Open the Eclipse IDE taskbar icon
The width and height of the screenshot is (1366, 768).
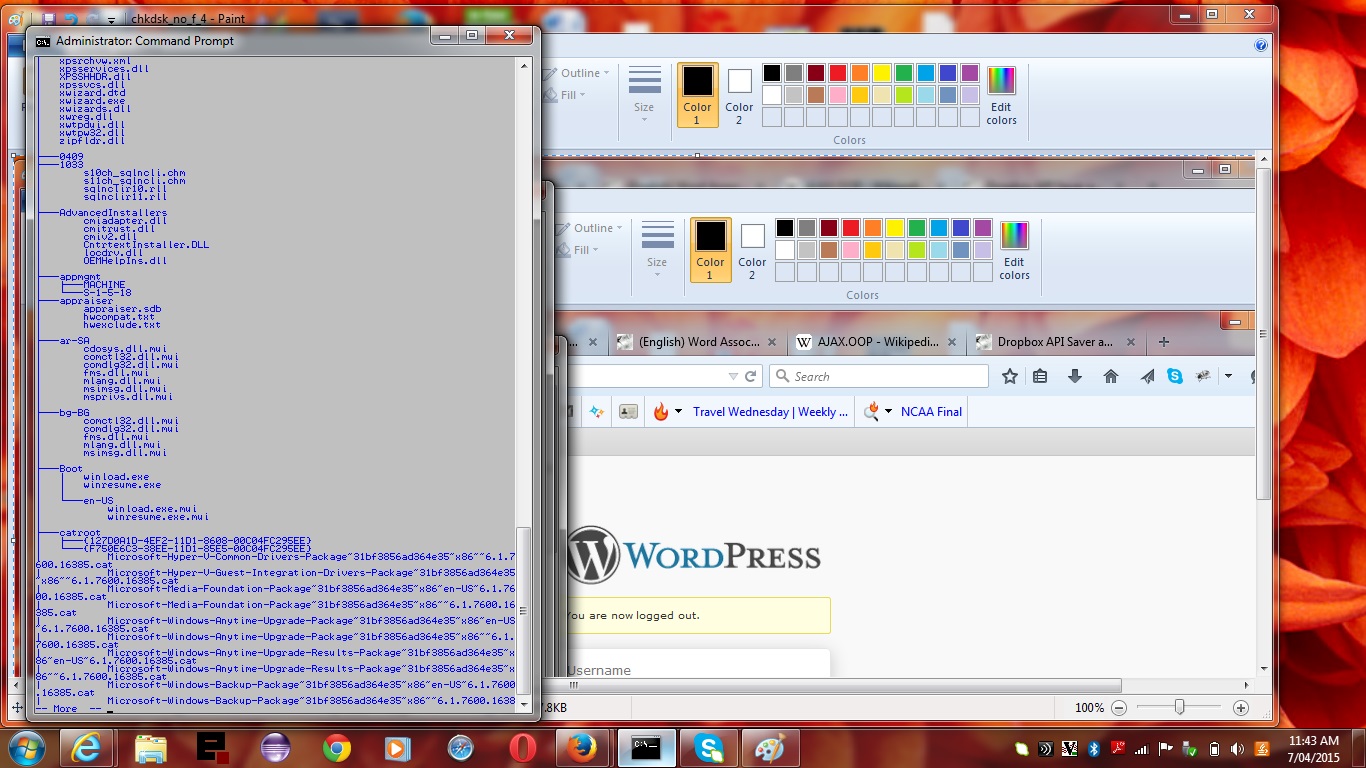point(274,747)
